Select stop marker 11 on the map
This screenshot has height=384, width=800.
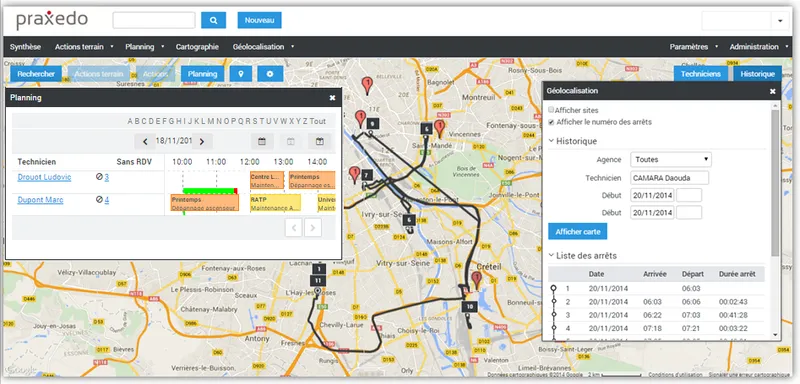317,280
